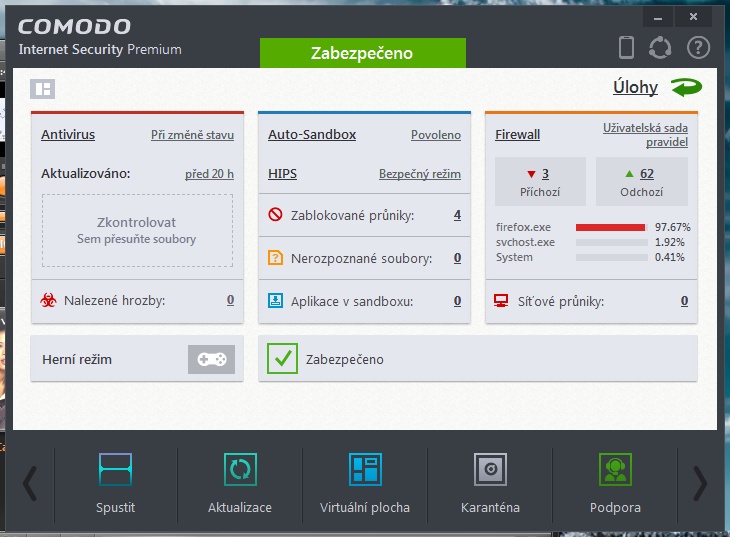This screenshot has width=730, height=537.
Task: Open the Firewall link
Action: pos(518,135)
